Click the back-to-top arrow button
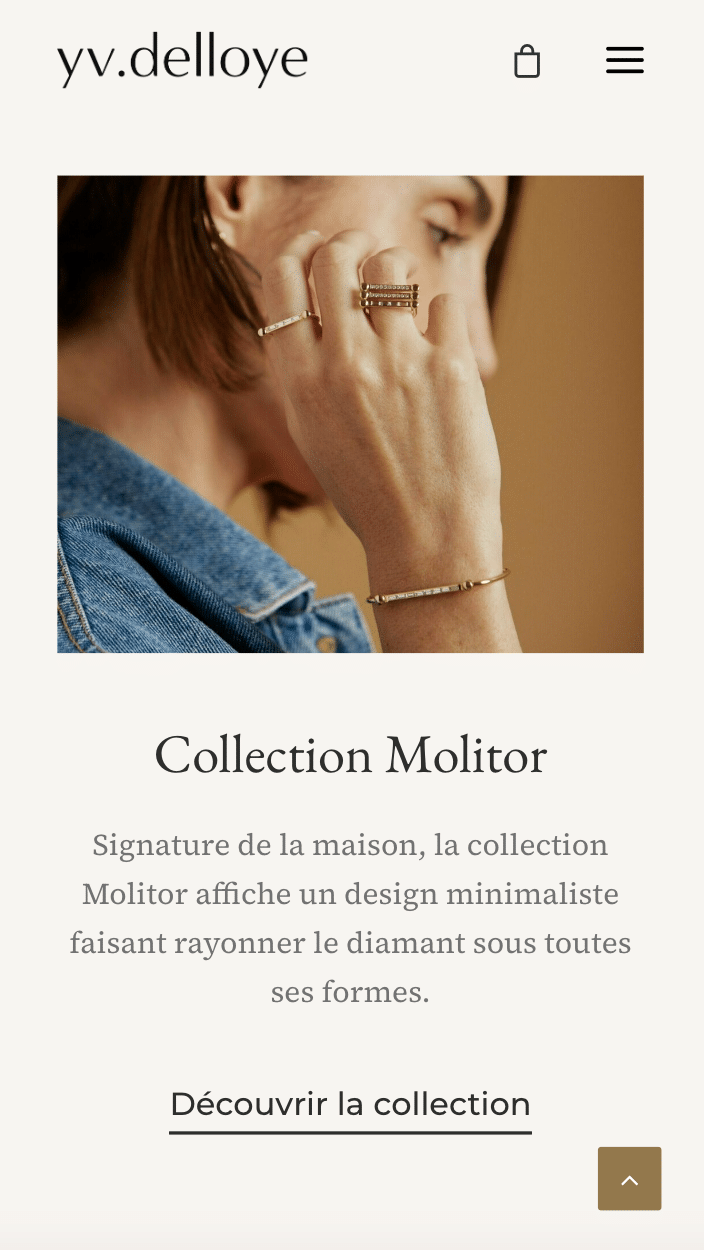The image size is (704, 1250). pos(630,1179)
